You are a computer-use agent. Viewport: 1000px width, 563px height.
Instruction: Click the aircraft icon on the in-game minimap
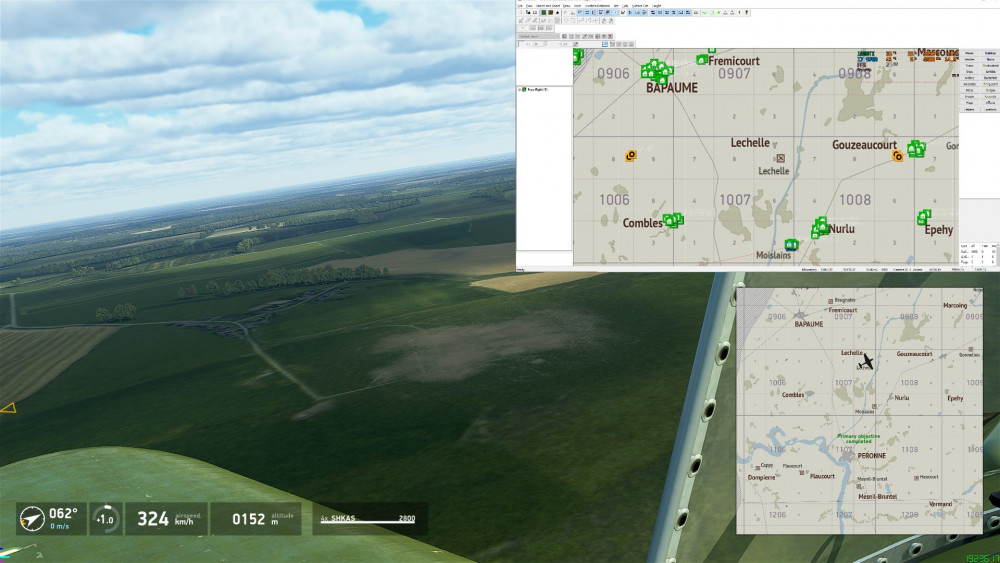click(865, 363)
